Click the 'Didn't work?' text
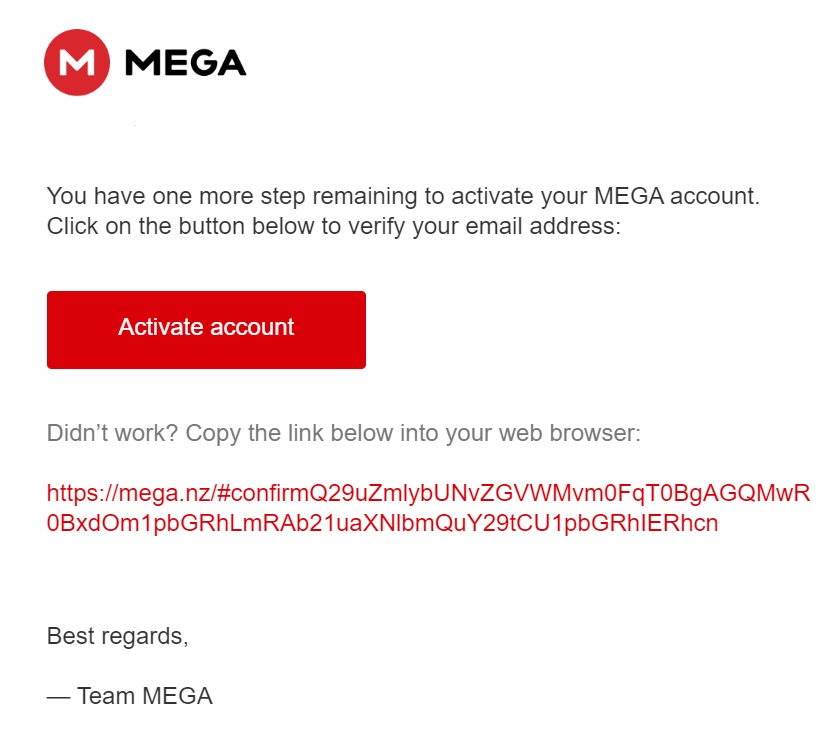Image resolution: width=833 pixels, height=729 pixels. pos(112,434)
